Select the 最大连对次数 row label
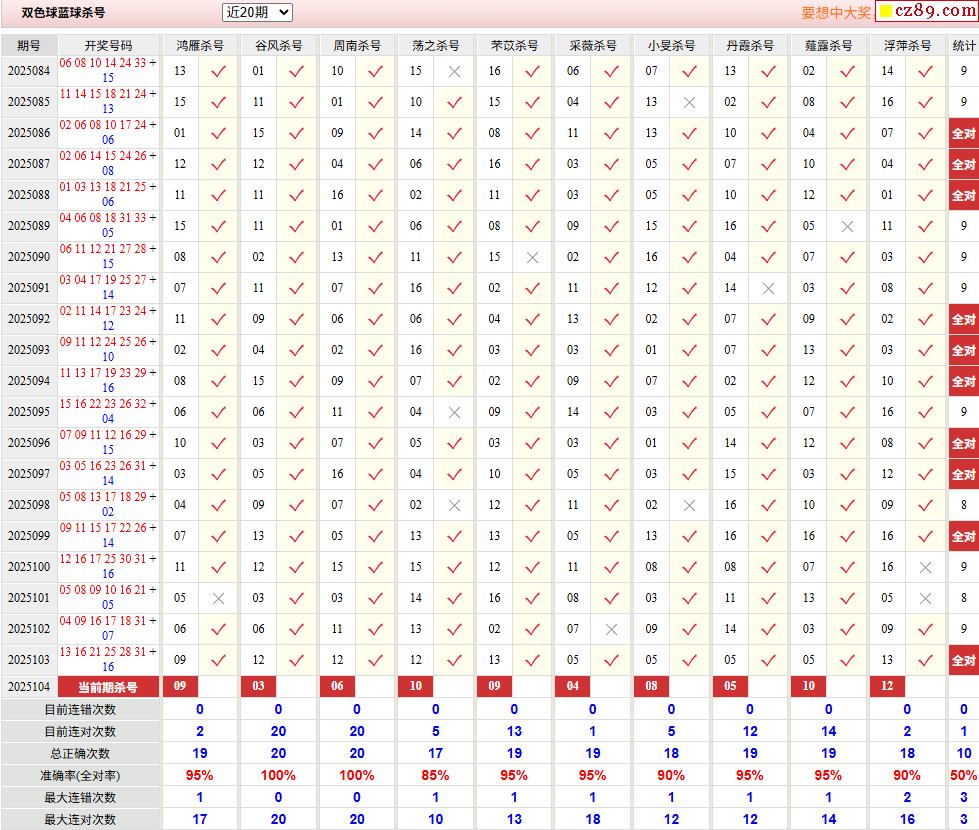979x830 pixels. click(x=81, y=819)
